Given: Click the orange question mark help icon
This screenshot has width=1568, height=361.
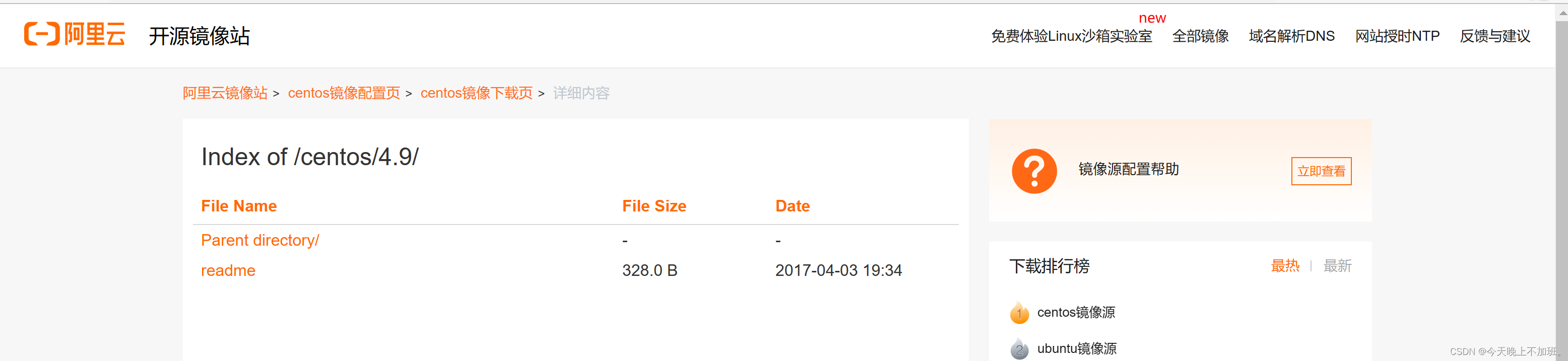Looking at the screenshot, I should (x=1033, y=171).
